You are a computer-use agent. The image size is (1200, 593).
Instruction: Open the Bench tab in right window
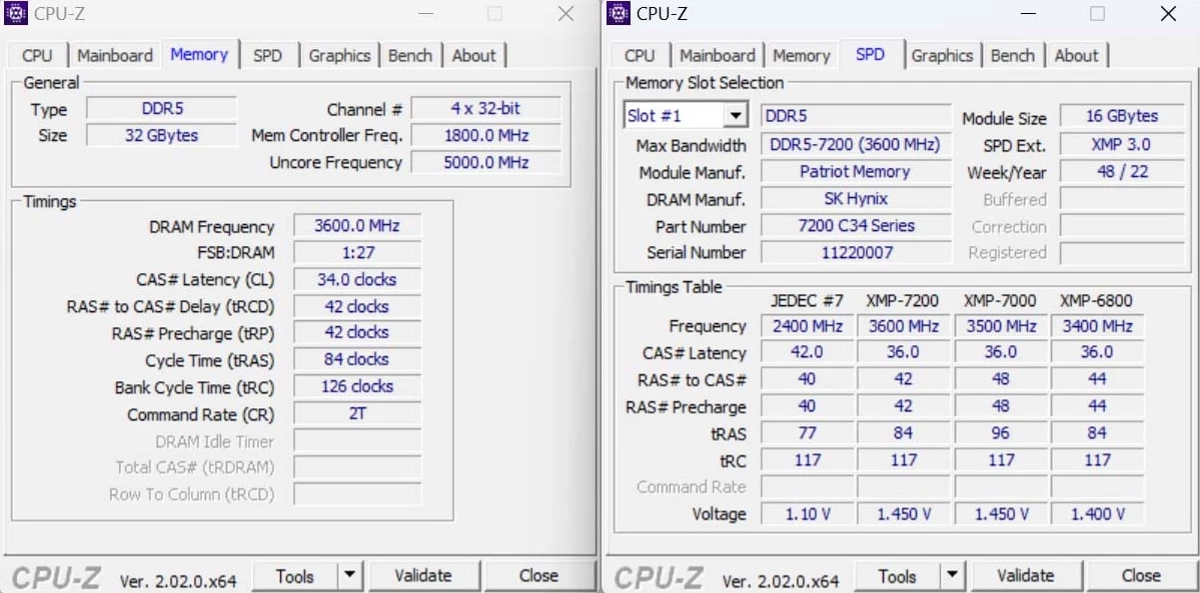1012,56
